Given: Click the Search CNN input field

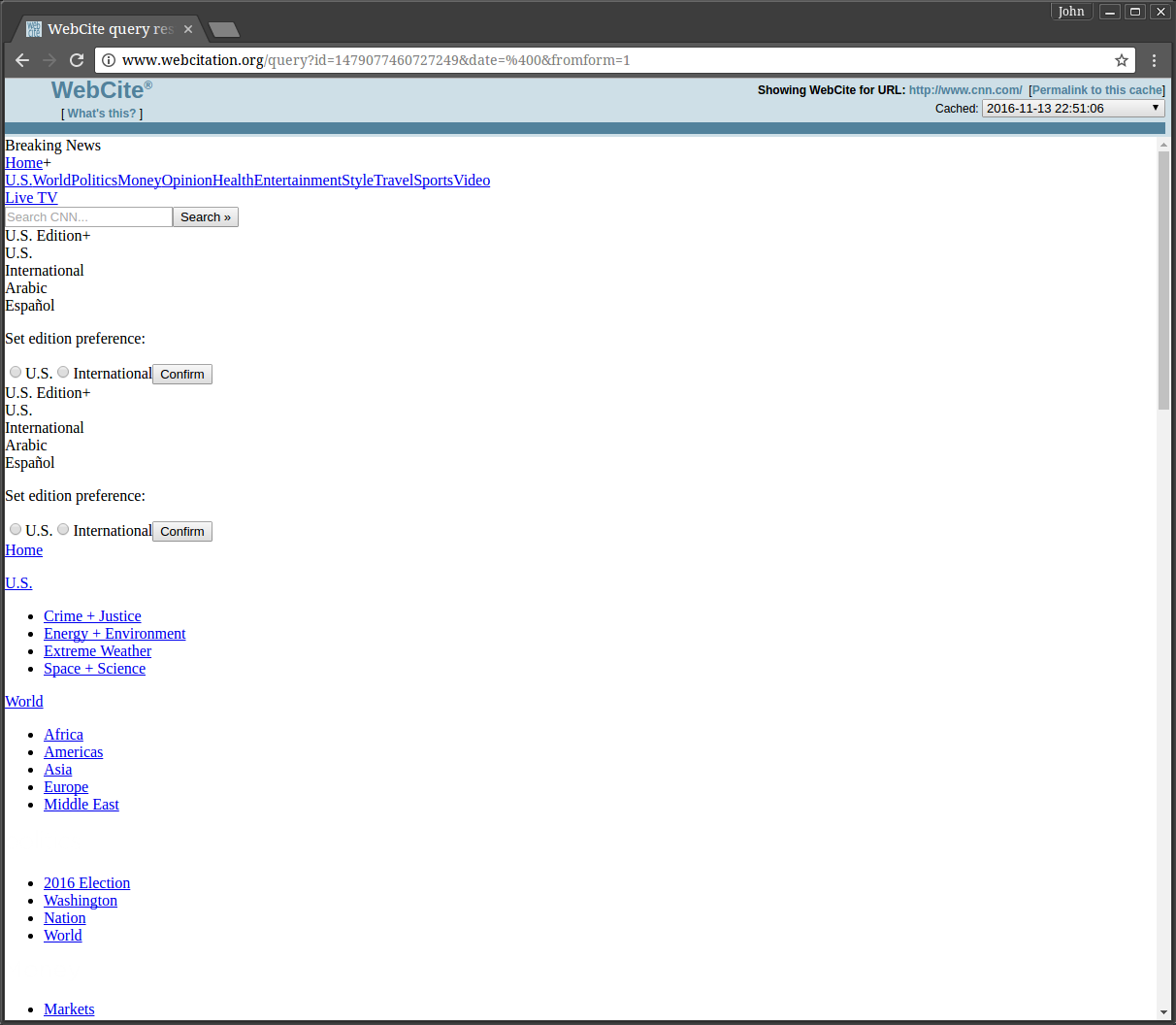Looking at the screenshot, I should click(88, 217).
